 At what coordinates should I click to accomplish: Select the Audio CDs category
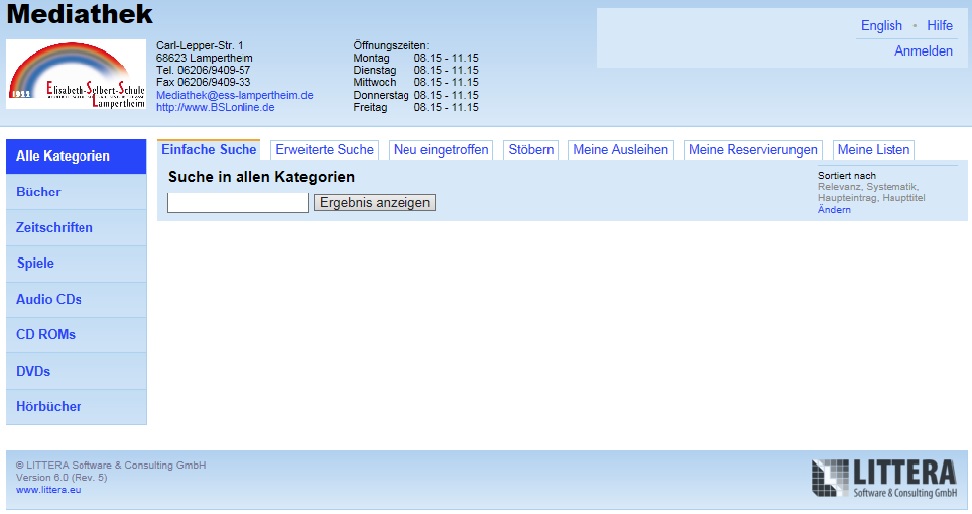(49, 300)
